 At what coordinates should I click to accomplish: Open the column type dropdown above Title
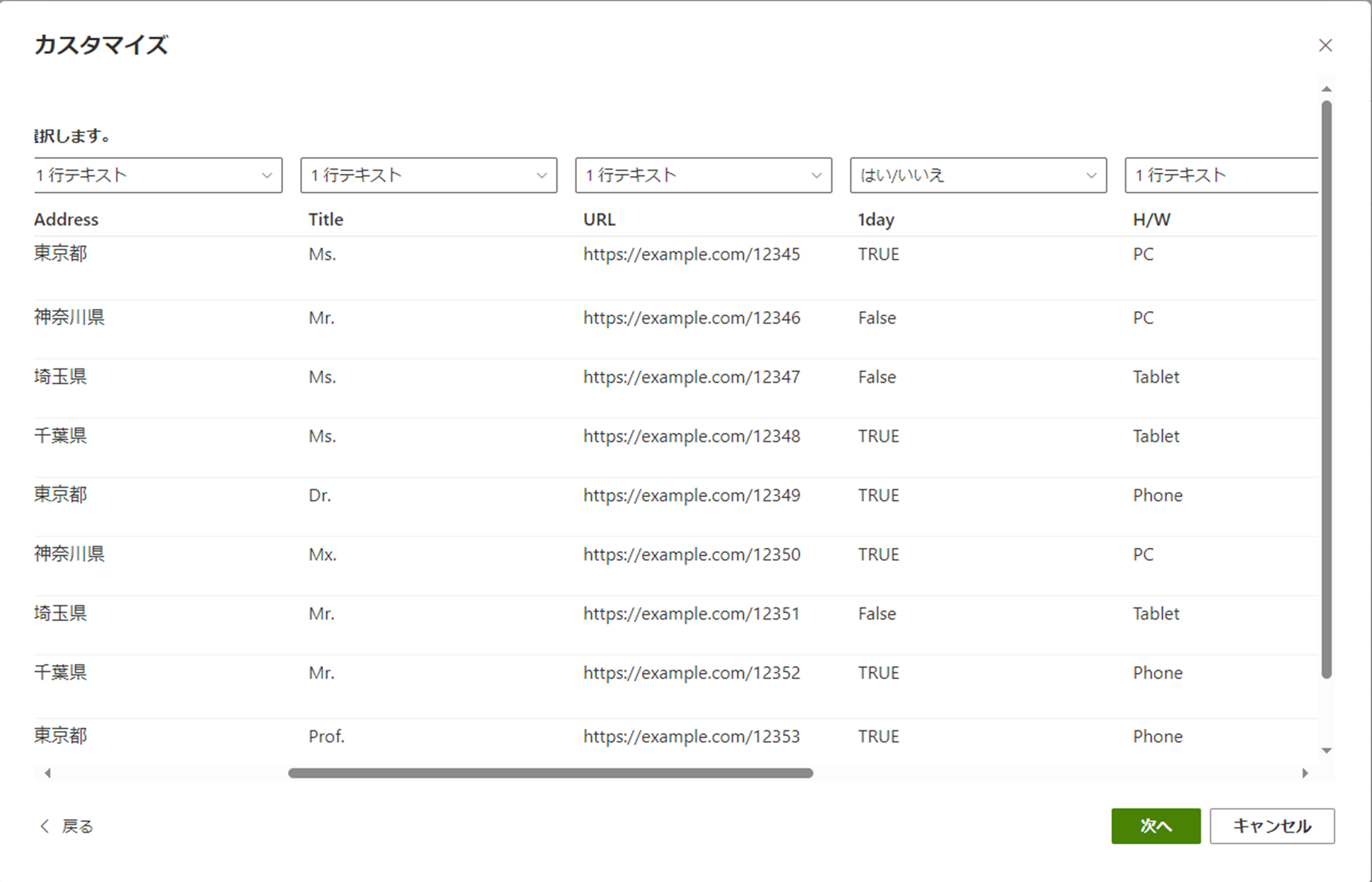[428, 175]
